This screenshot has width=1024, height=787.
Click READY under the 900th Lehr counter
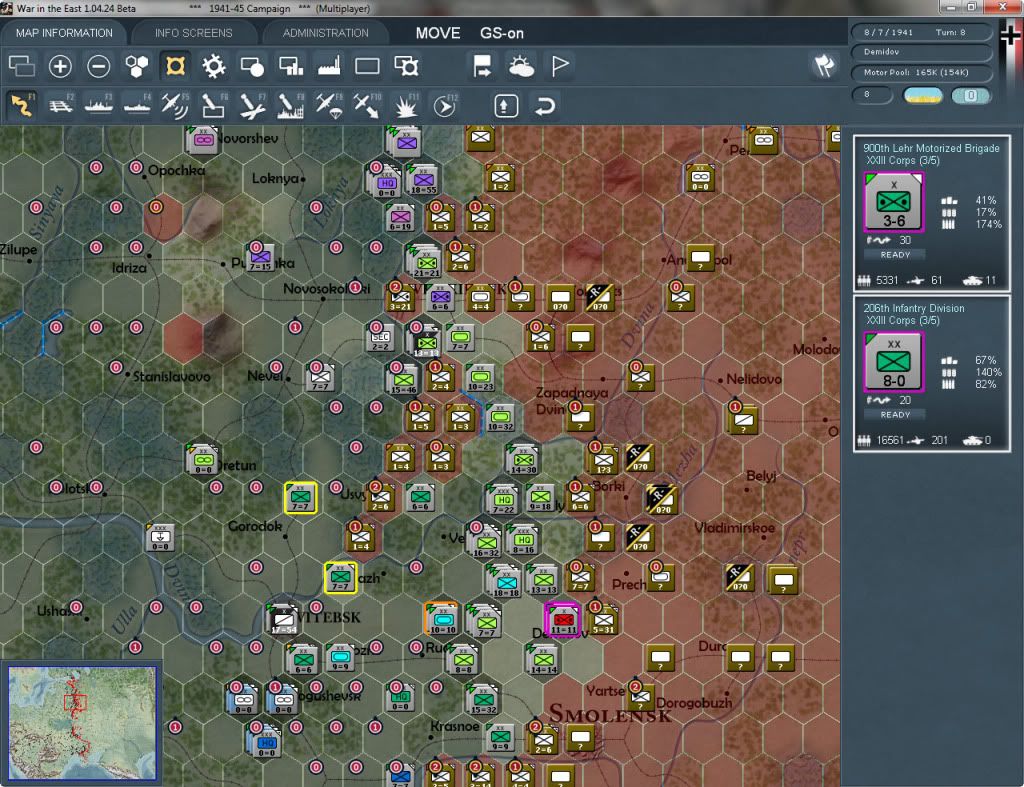point(895,255)
